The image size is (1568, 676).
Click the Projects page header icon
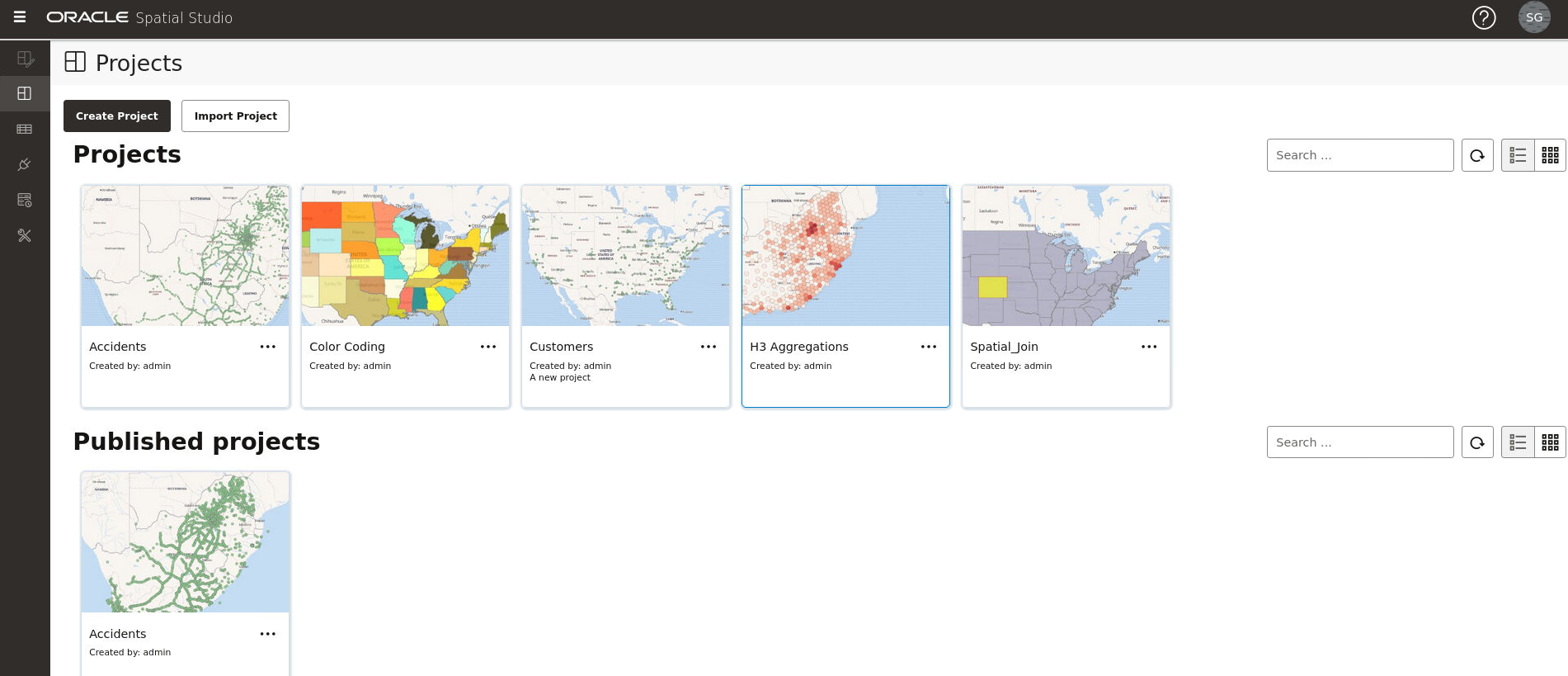(75, 62)
